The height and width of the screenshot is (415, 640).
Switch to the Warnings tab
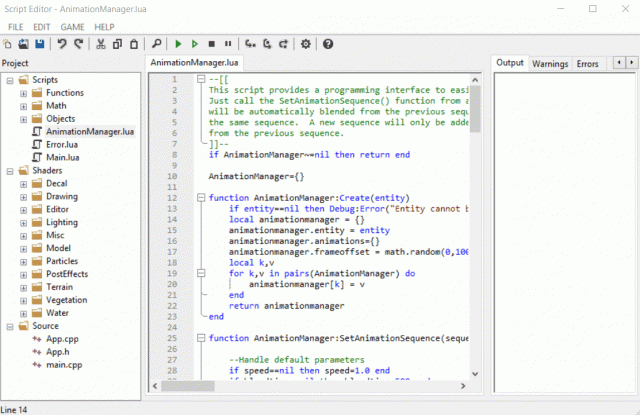[x=549, y=64]
